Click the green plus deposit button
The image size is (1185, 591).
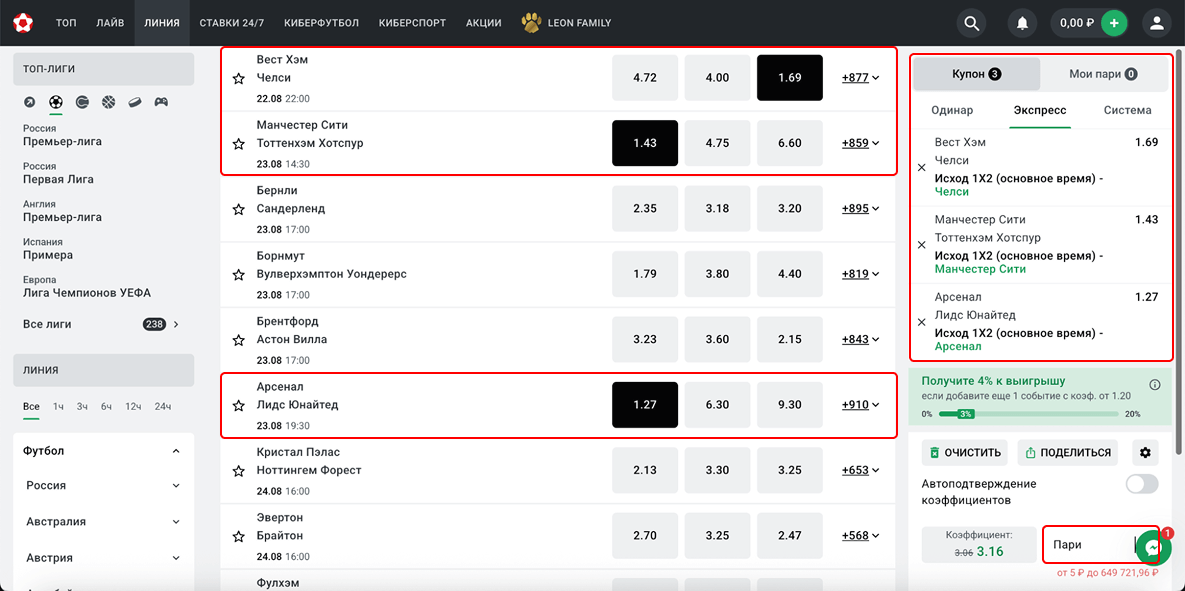pyautogui.click(x=1114, y=23)
